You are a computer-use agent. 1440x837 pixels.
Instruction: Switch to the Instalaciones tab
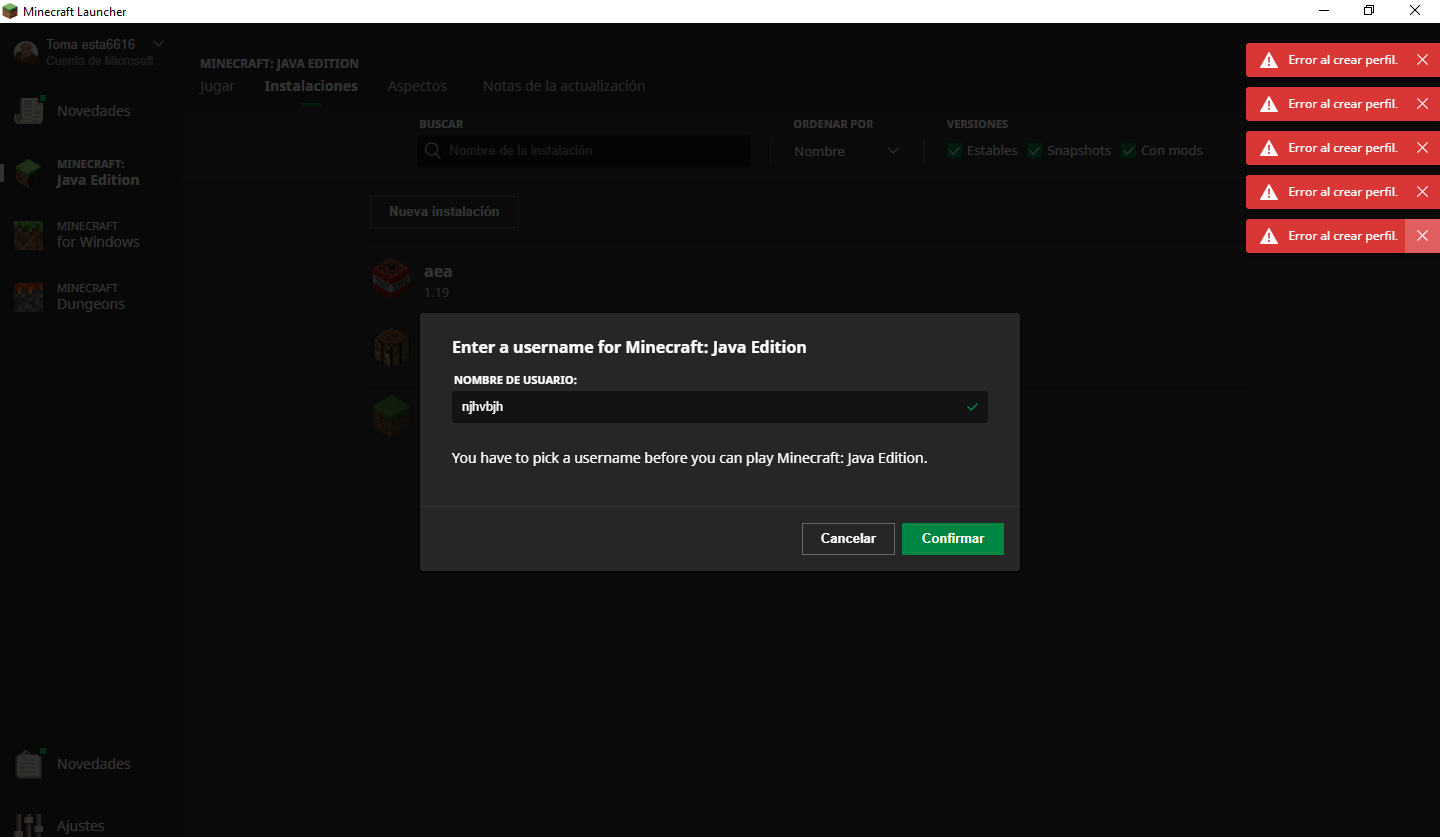(311, 86)
